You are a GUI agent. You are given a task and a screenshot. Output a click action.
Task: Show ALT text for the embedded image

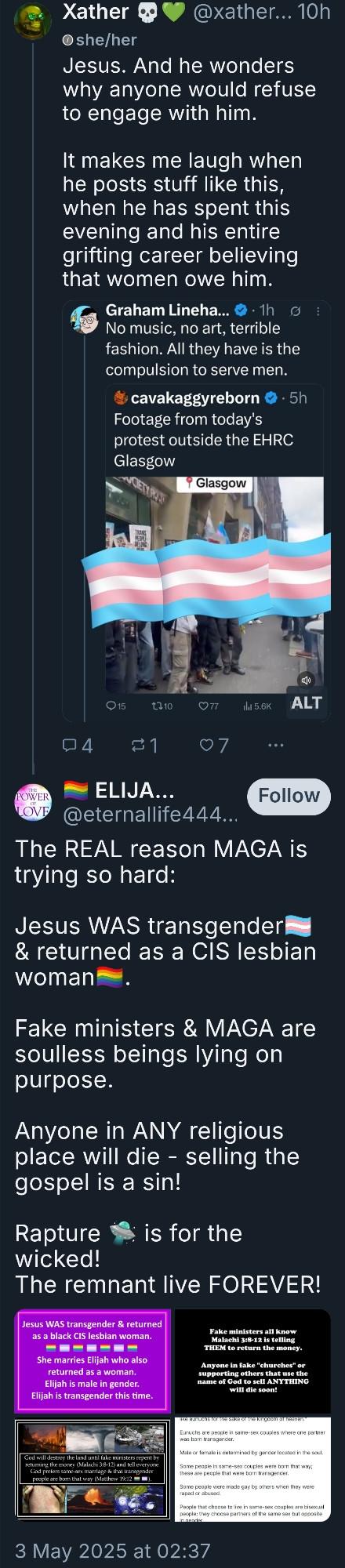pos(306,703)
